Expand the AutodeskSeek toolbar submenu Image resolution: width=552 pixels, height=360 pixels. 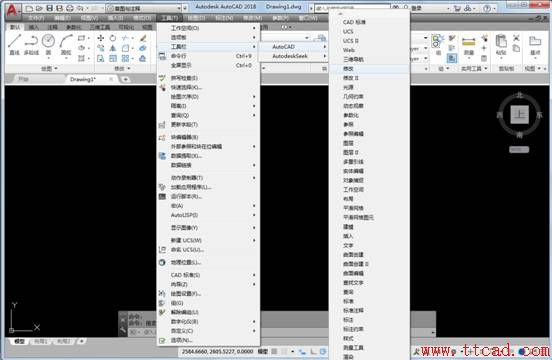[293, 56]
